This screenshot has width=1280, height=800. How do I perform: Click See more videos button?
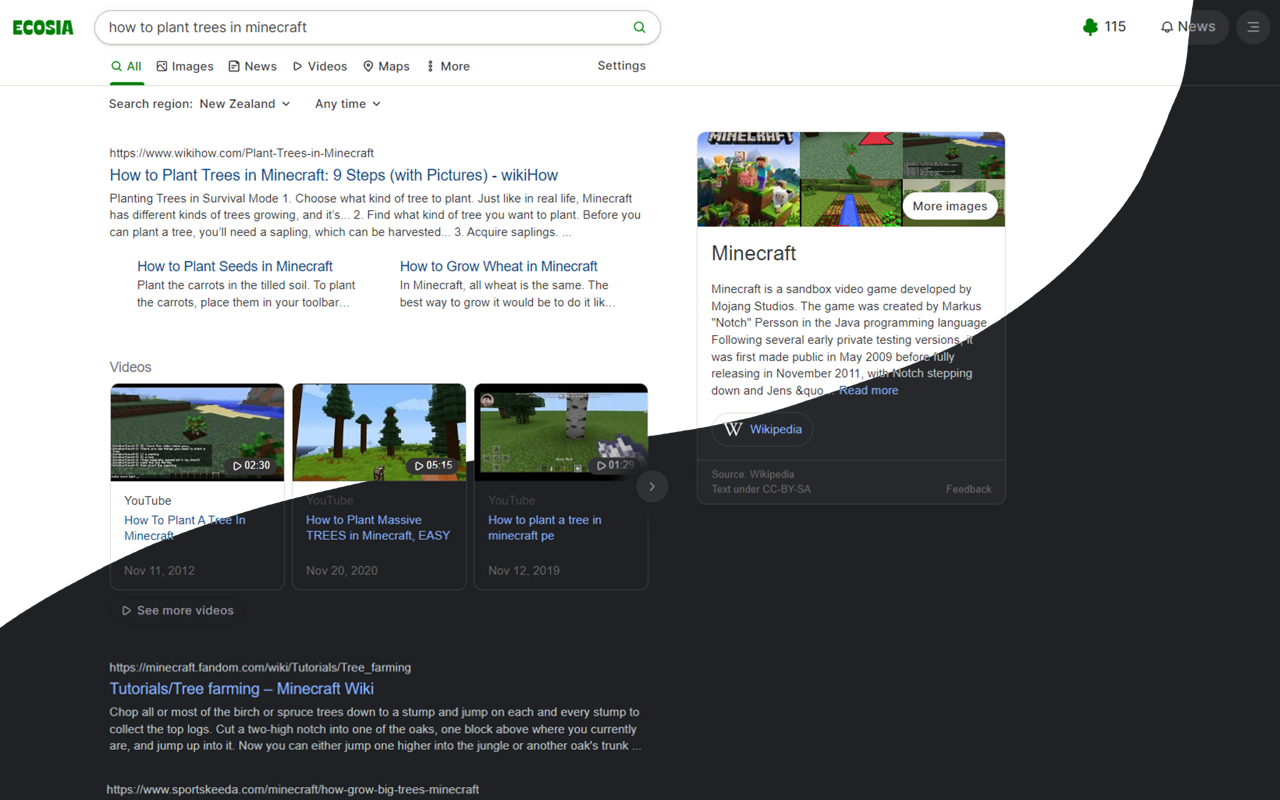click(x=177, y=610)
